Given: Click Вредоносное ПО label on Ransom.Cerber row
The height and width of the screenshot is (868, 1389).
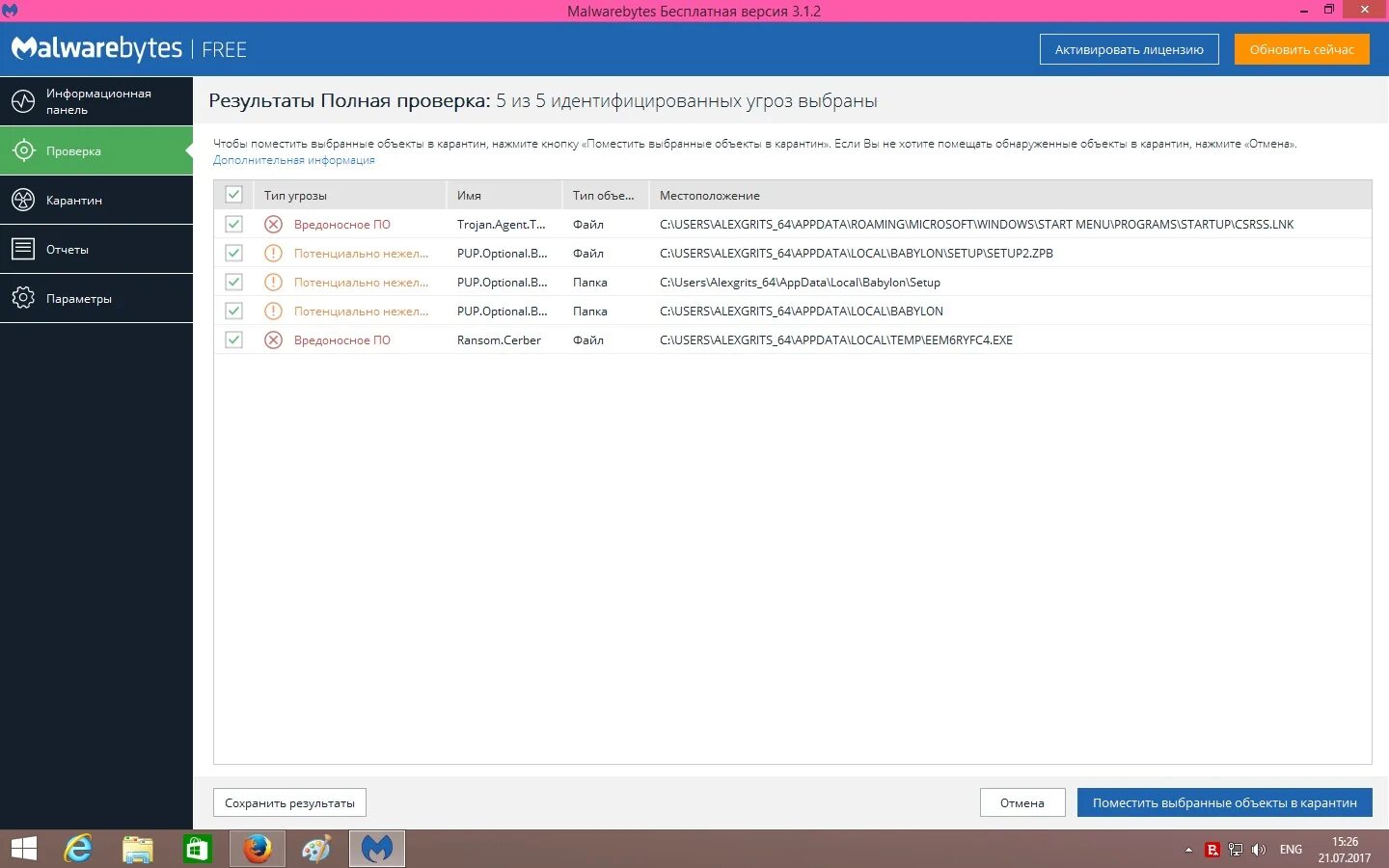Looking at the screenshot, I should (342, 339).
